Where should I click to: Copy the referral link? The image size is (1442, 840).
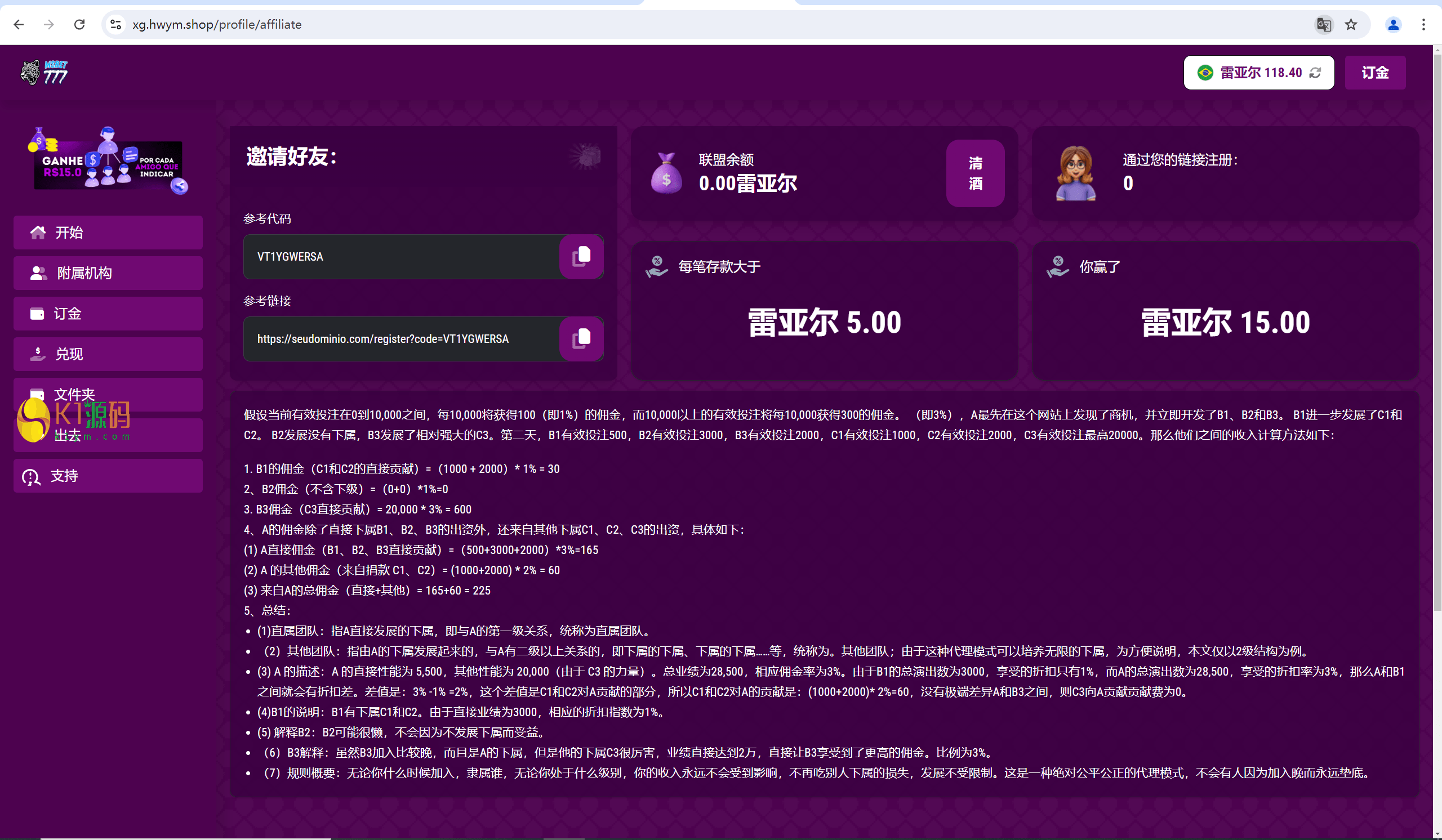click(581, 338)
